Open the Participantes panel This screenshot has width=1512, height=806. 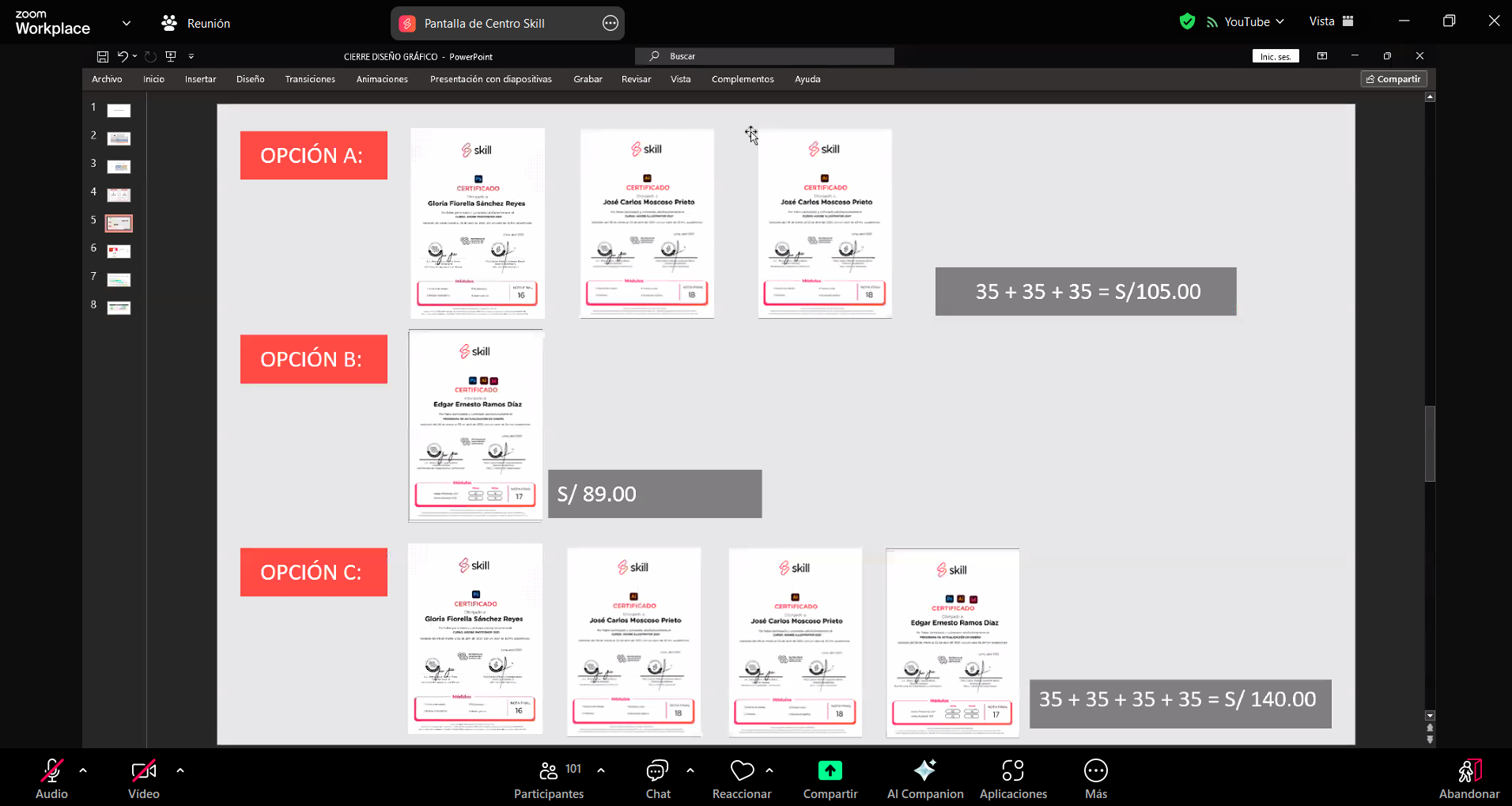tap(549, 771)
